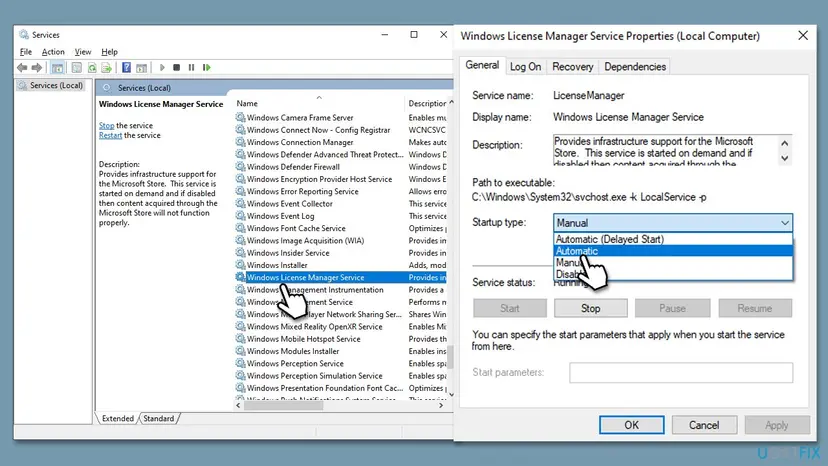This screenshot has height=466, width=828.
Task: Choose Automatic (Delayed Start) startup option
Action: point(673,239)
